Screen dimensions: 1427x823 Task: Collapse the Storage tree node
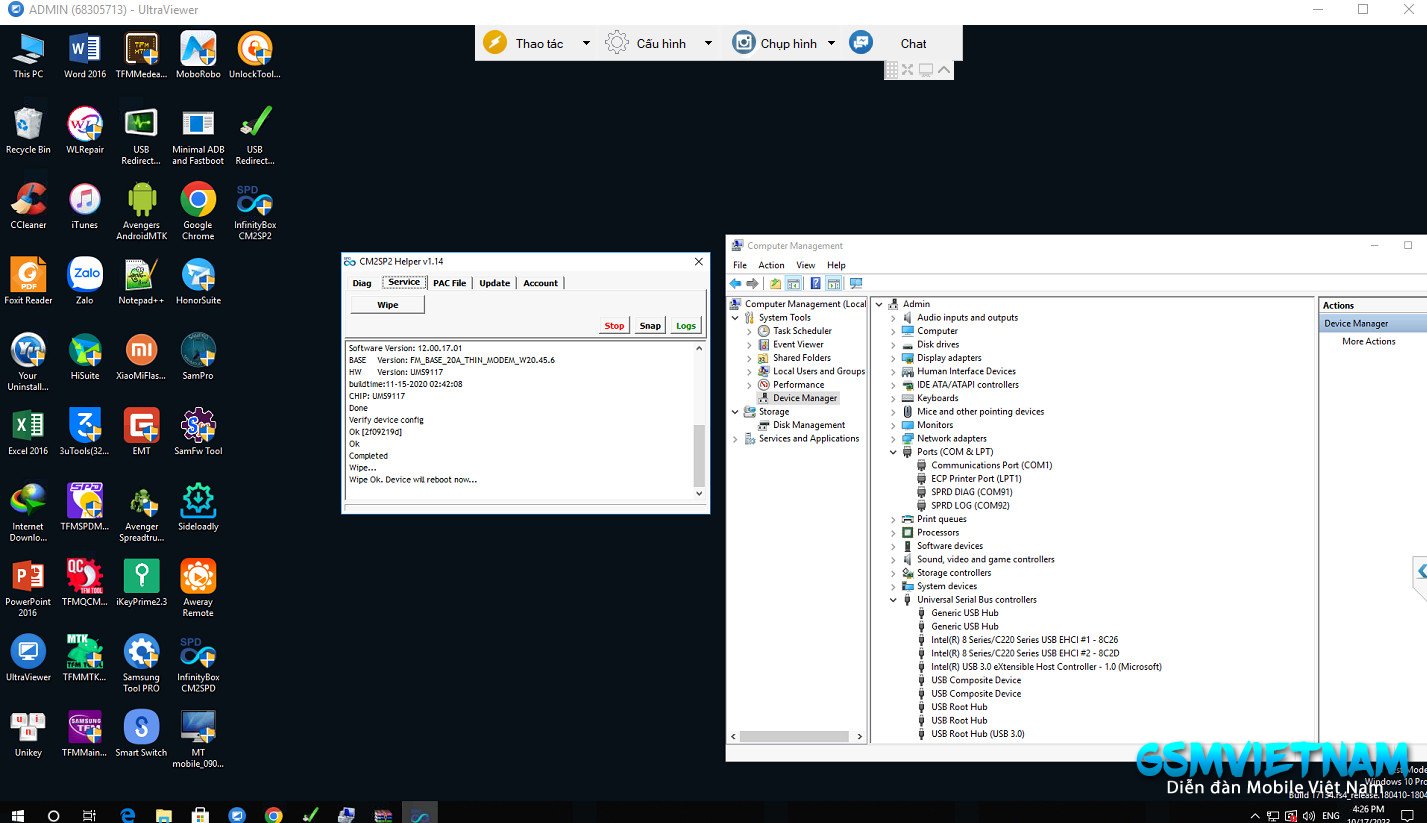pyautogui.click(x=735, y=412)
